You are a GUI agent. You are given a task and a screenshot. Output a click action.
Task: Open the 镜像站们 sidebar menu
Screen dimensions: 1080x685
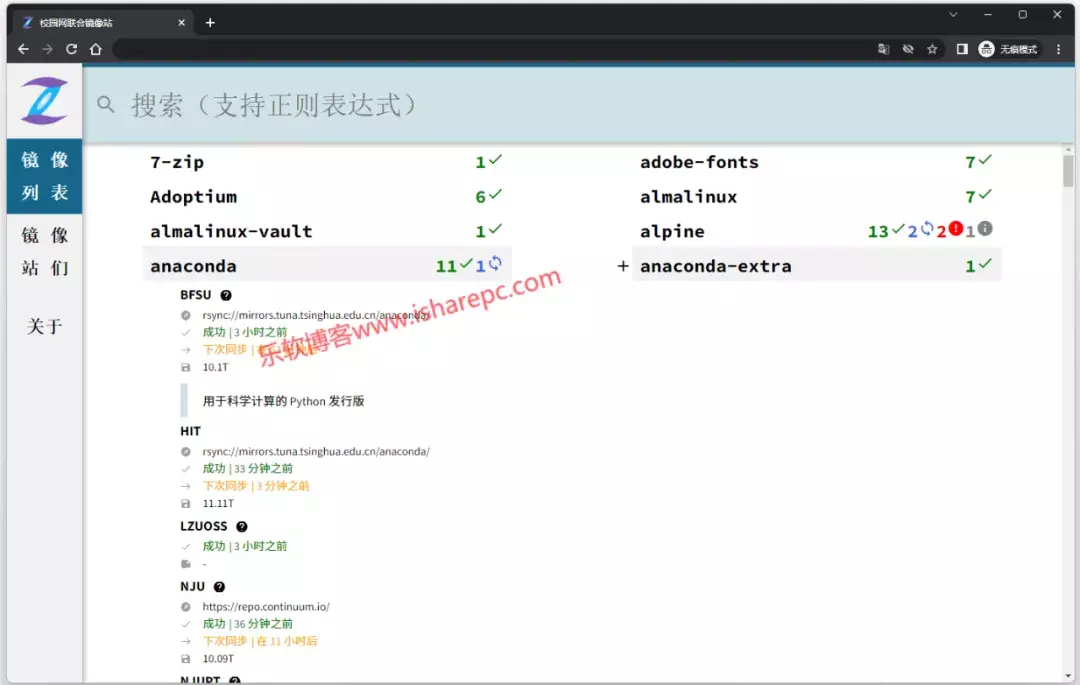point(44,251)
